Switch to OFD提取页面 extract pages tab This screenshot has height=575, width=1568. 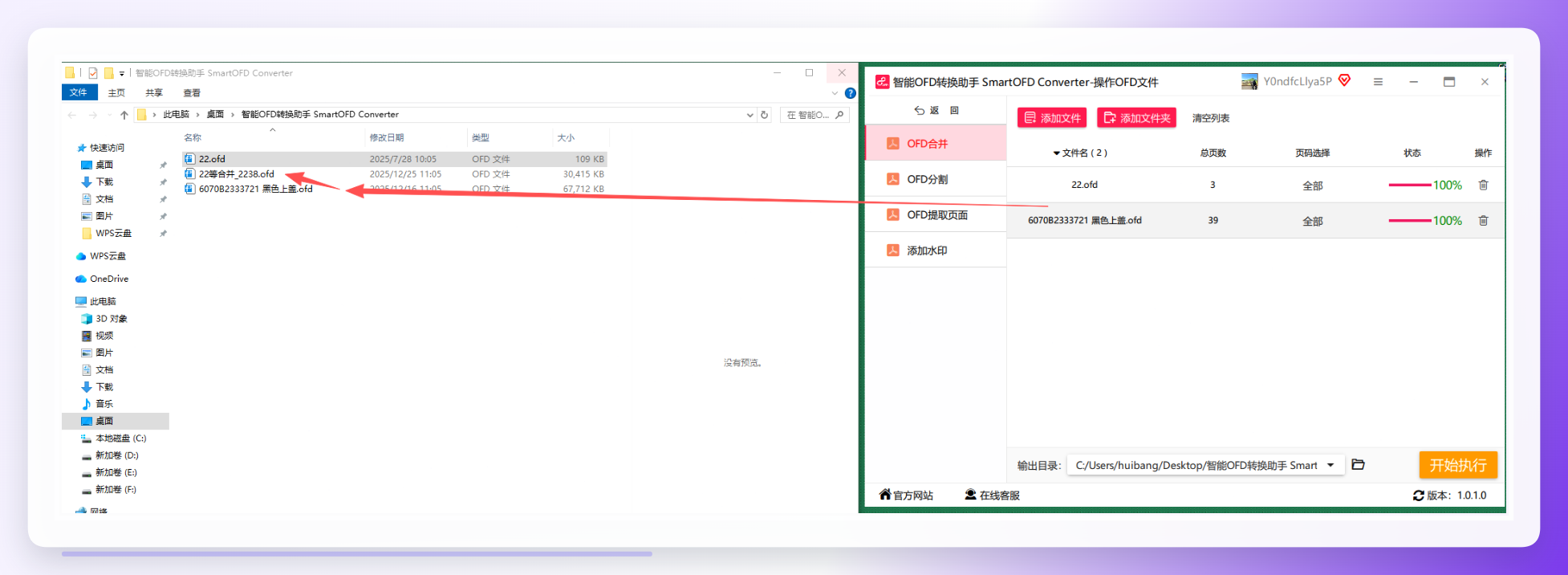click(936, 214)
